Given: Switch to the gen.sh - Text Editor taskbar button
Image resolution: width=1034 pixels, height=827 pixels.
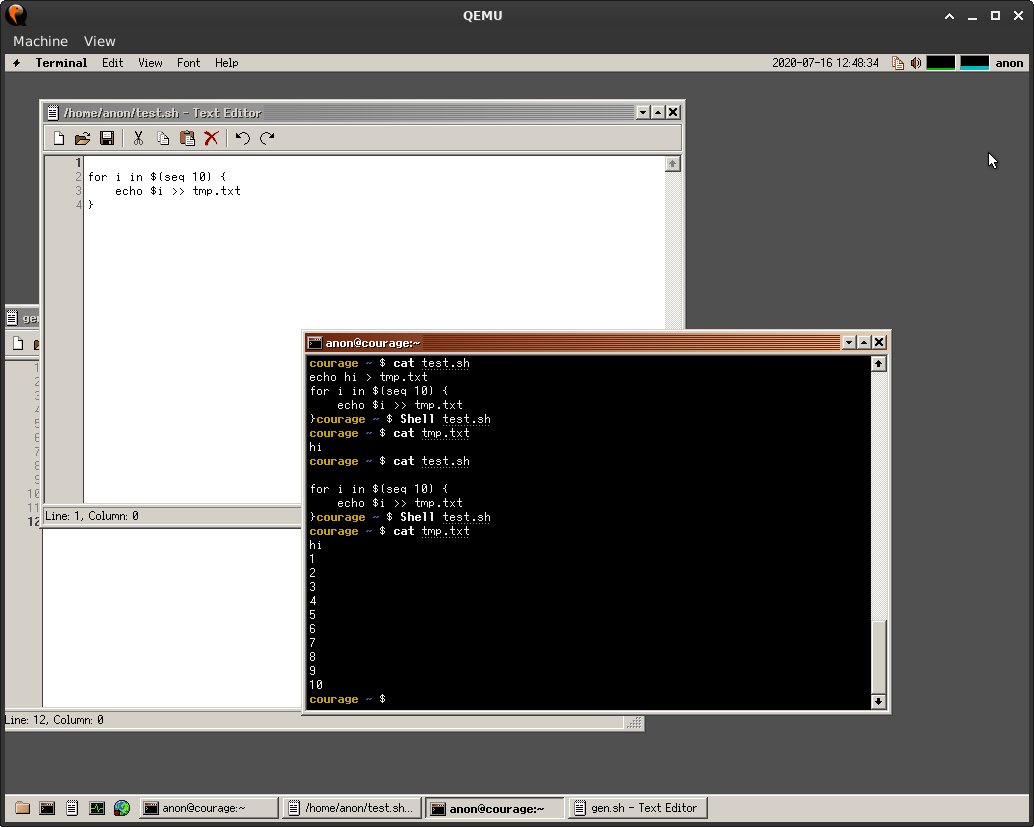Looking at the screenshot, I should 637,807.
